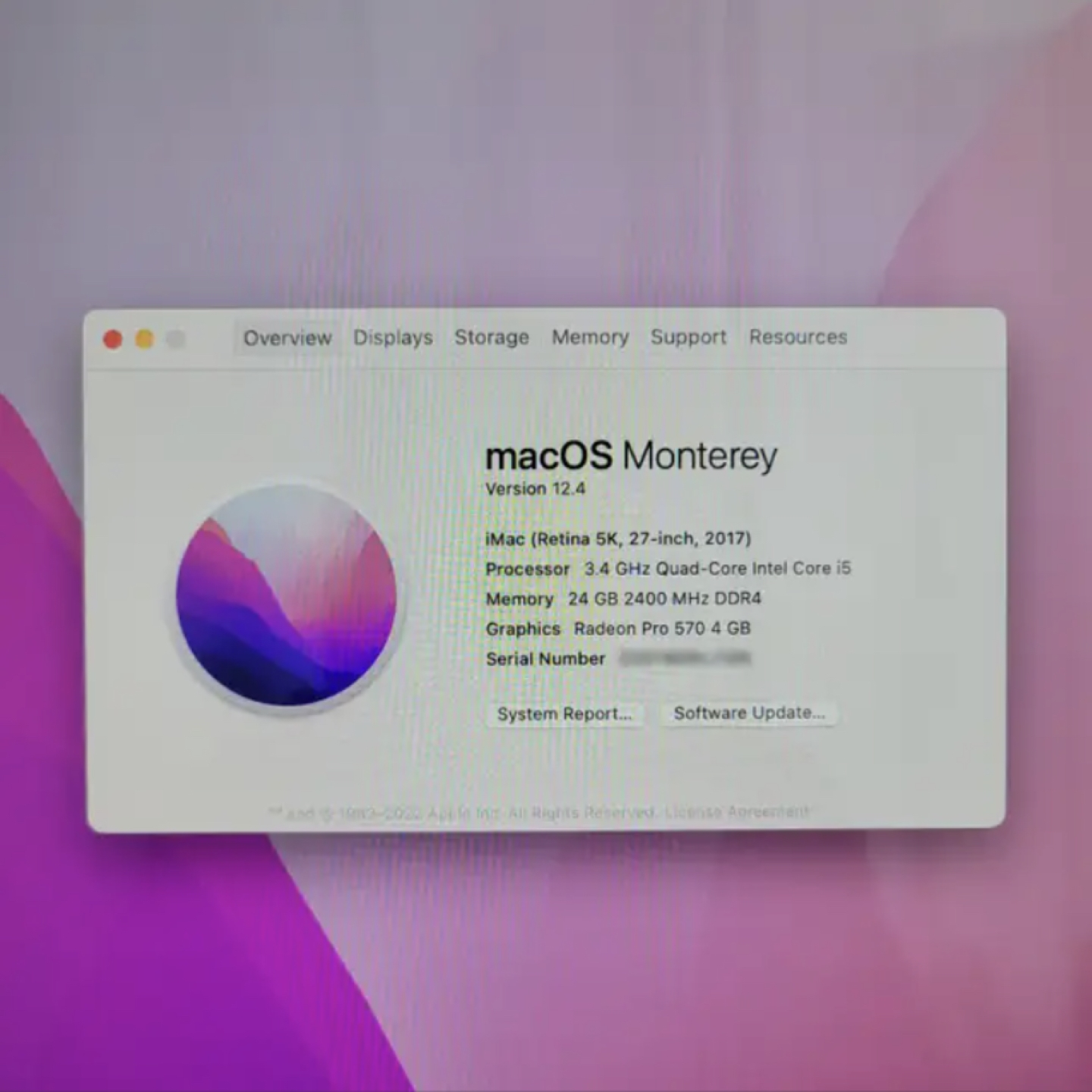The image size is (1092, 1092).
Task: Open the Displays tab
Action: click(x=393, y=337)
